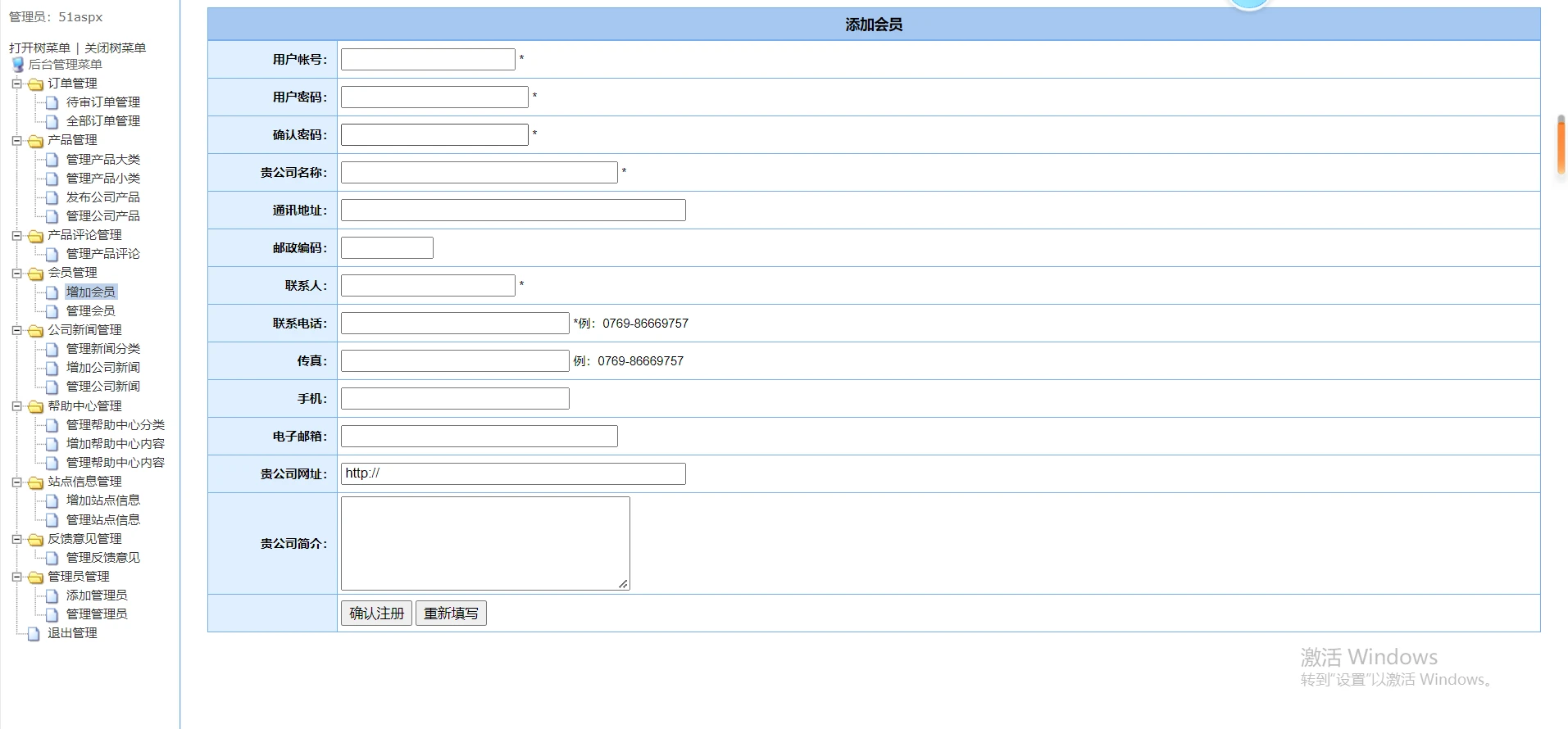Viewport: 1568px width, 729px height.
Task: Focus the 联系人 input field
Action: coord(428,286)
